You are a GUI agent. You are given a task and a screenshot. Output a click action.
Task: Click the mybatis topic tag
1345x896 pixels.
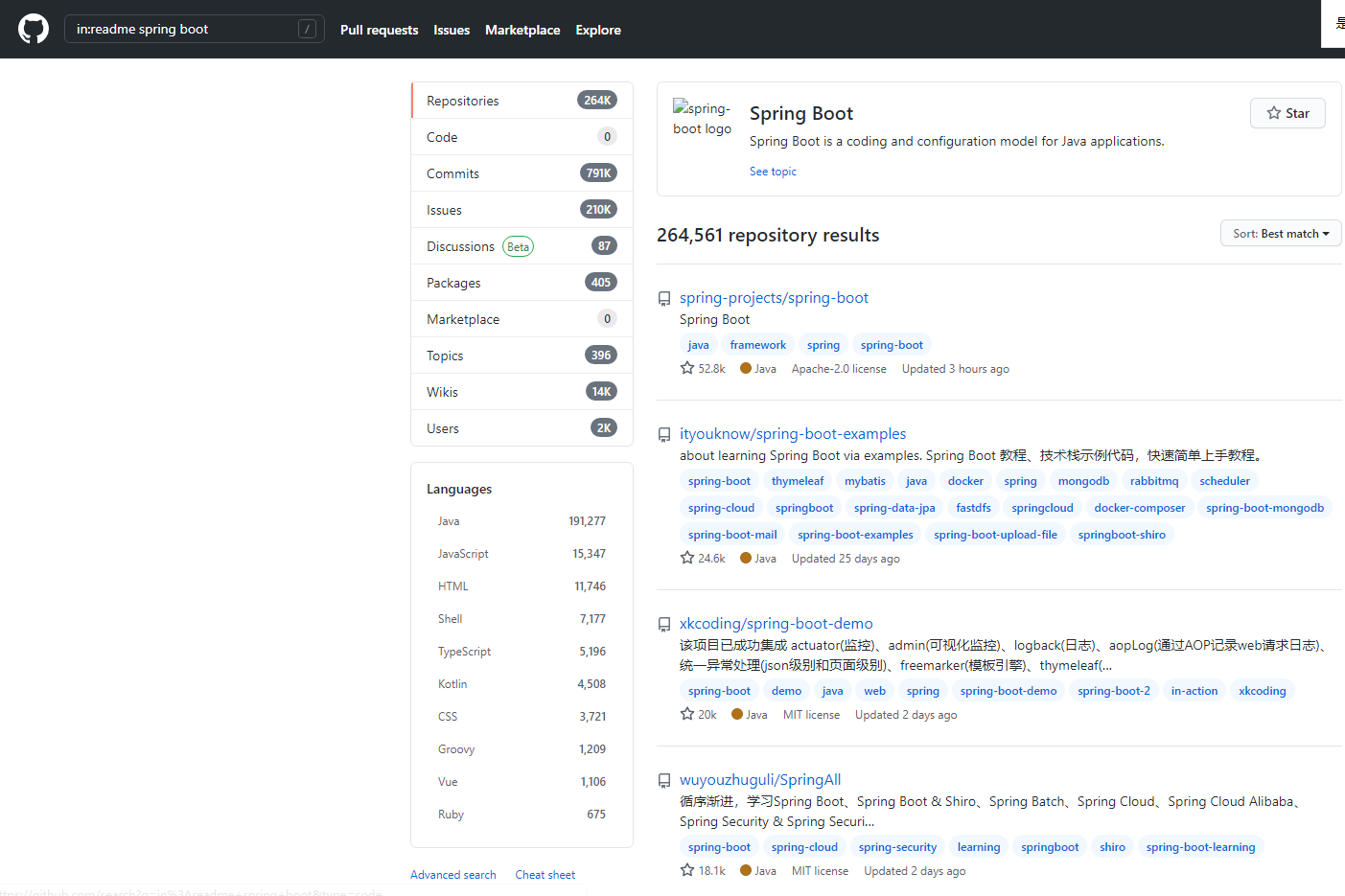(x=865, y=481)
